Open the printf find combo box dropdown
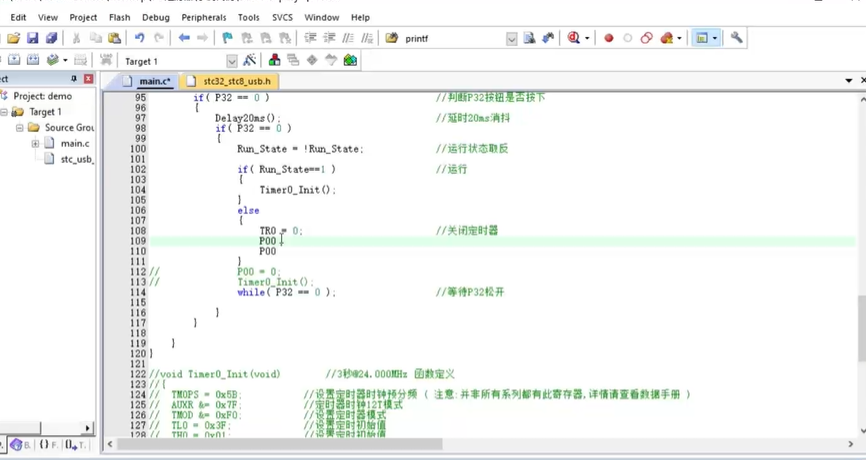The height and width of the screenshot is (460, 866). [511, 39]
